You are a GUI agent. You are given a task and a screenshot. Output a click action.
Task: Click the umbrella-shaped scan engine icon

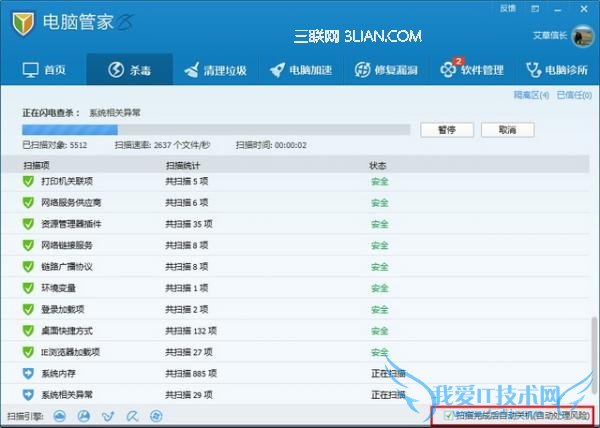132,416
